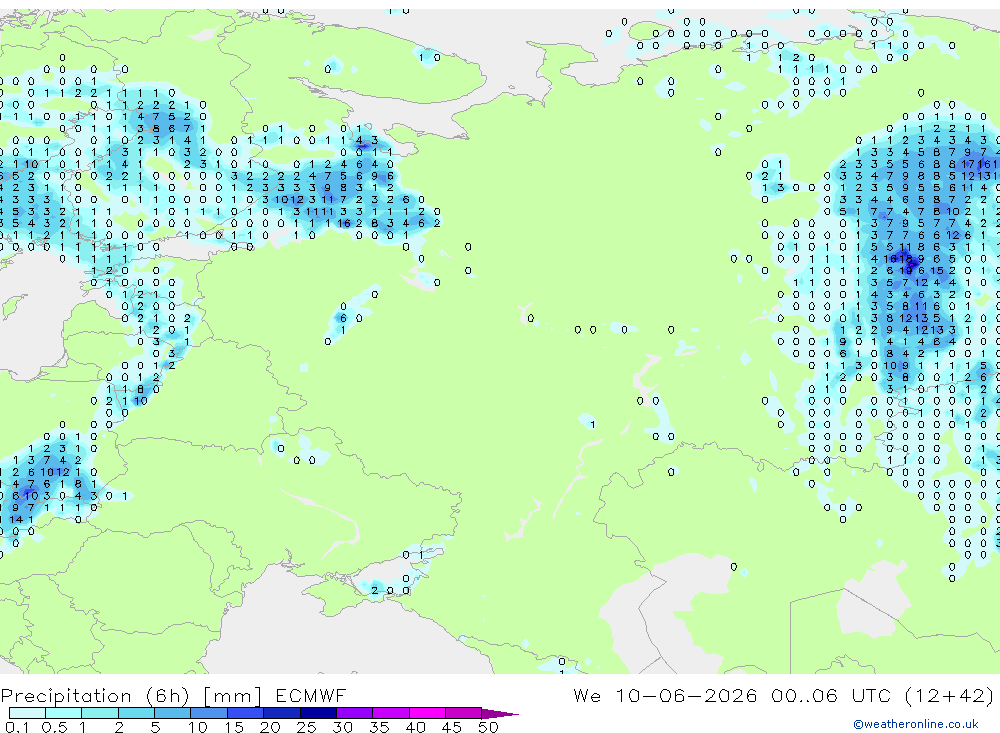Click the '2' value over Crimea
Screen dimensions: 1000x733
coord(374,590)
